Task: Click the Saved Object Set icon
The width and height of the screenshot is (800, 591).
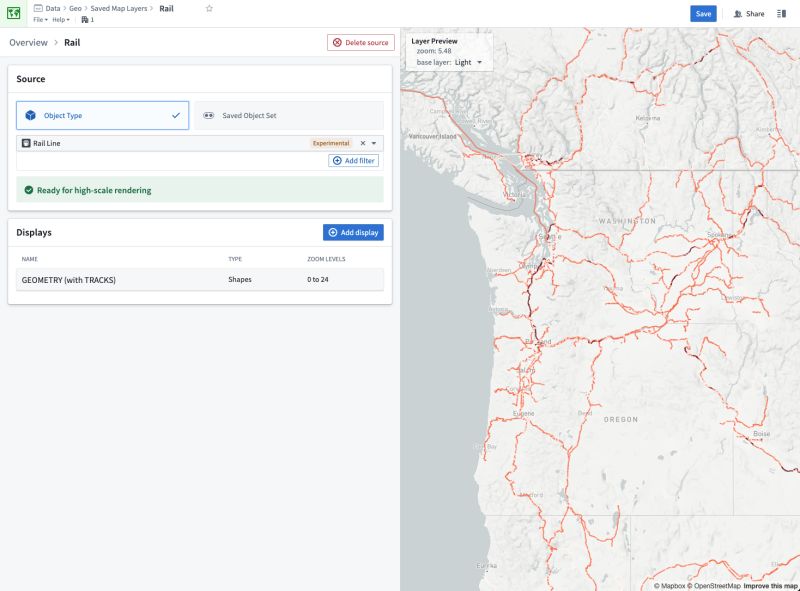Action: 210,115
